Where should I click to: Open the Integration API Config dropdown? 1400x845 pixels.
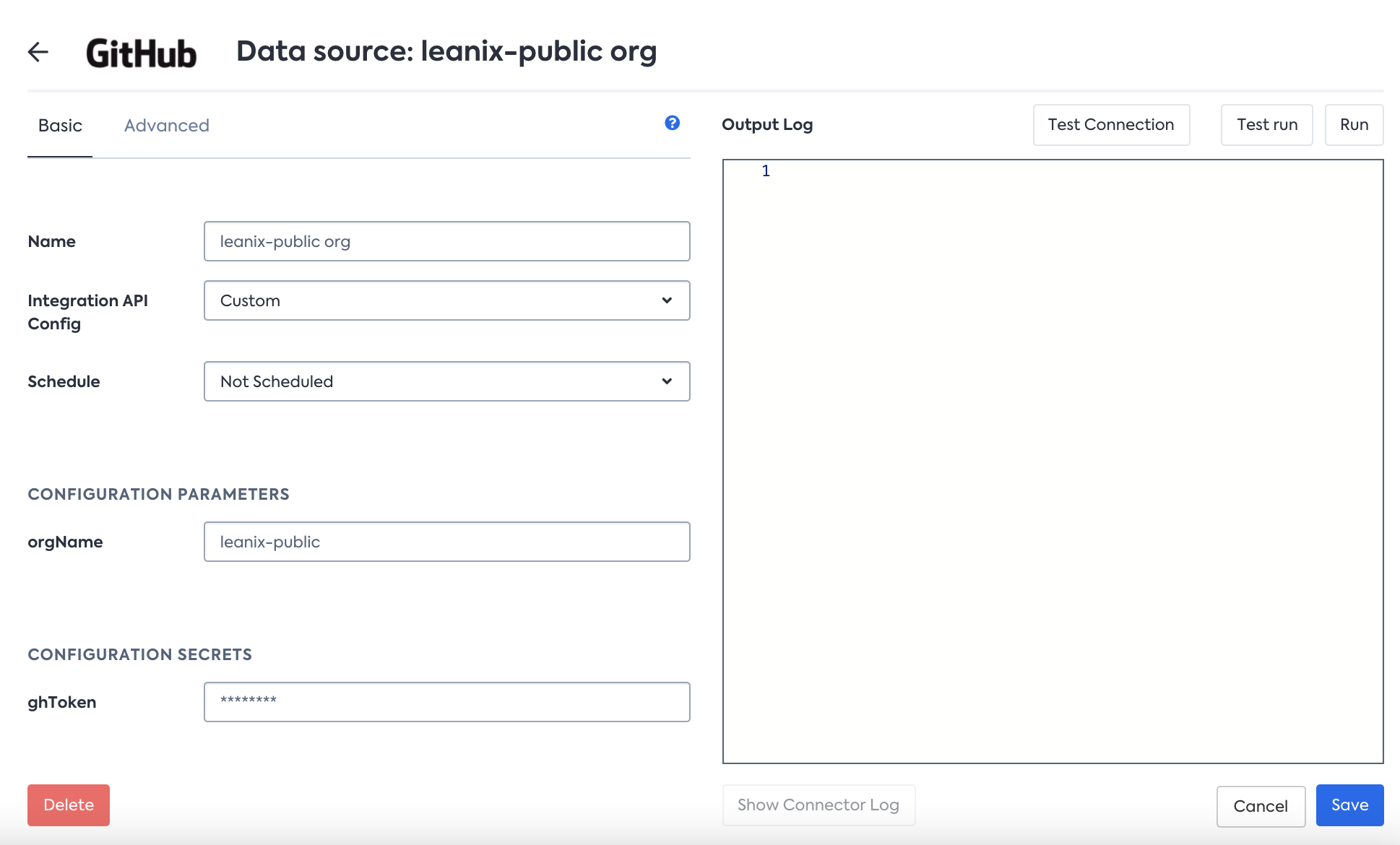point(446,300)
